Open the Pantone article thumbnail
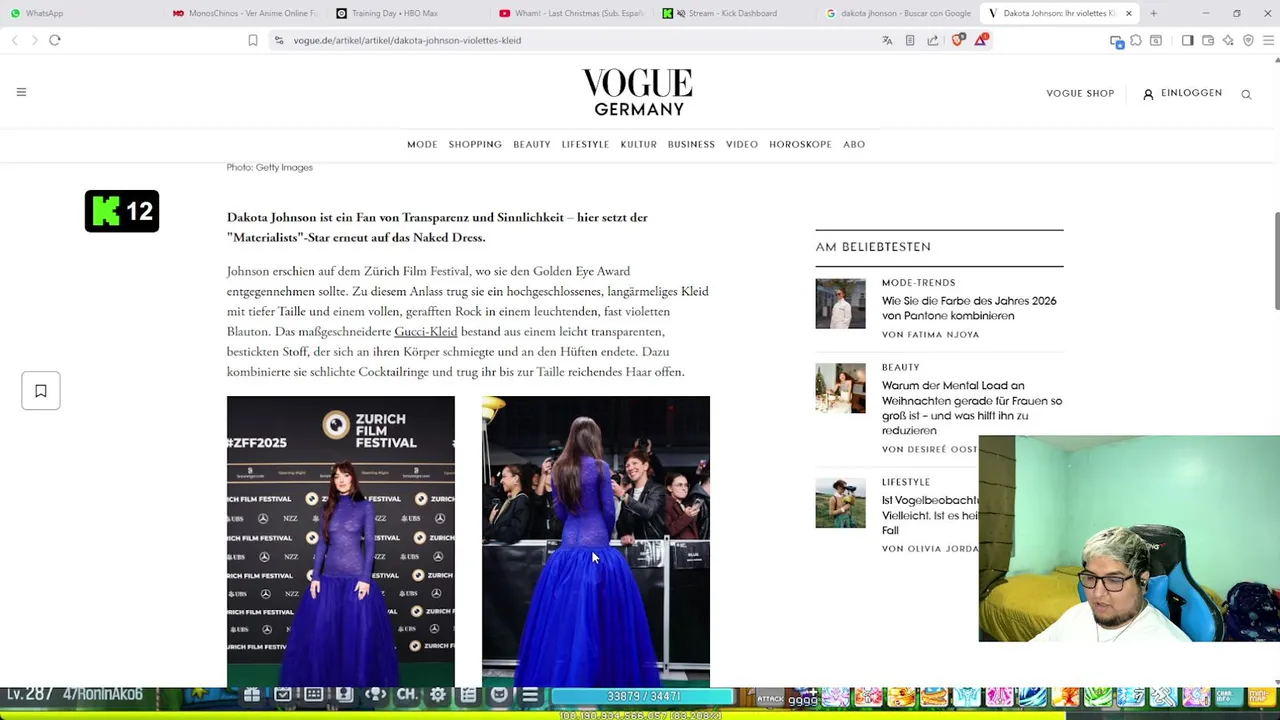The width and height of the screenshot is (1280, 720). (840, 304)
